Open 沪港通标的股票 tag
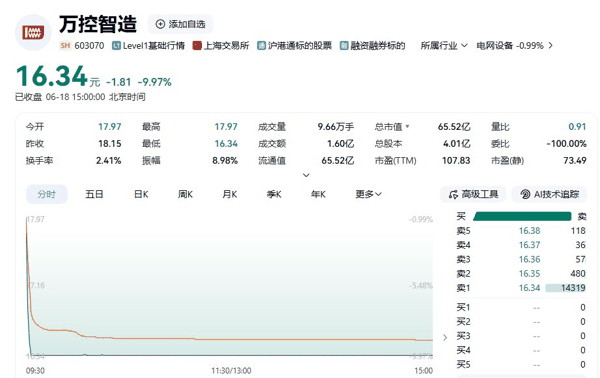Viewport: 600px width, 378px height. click(294, 46)
